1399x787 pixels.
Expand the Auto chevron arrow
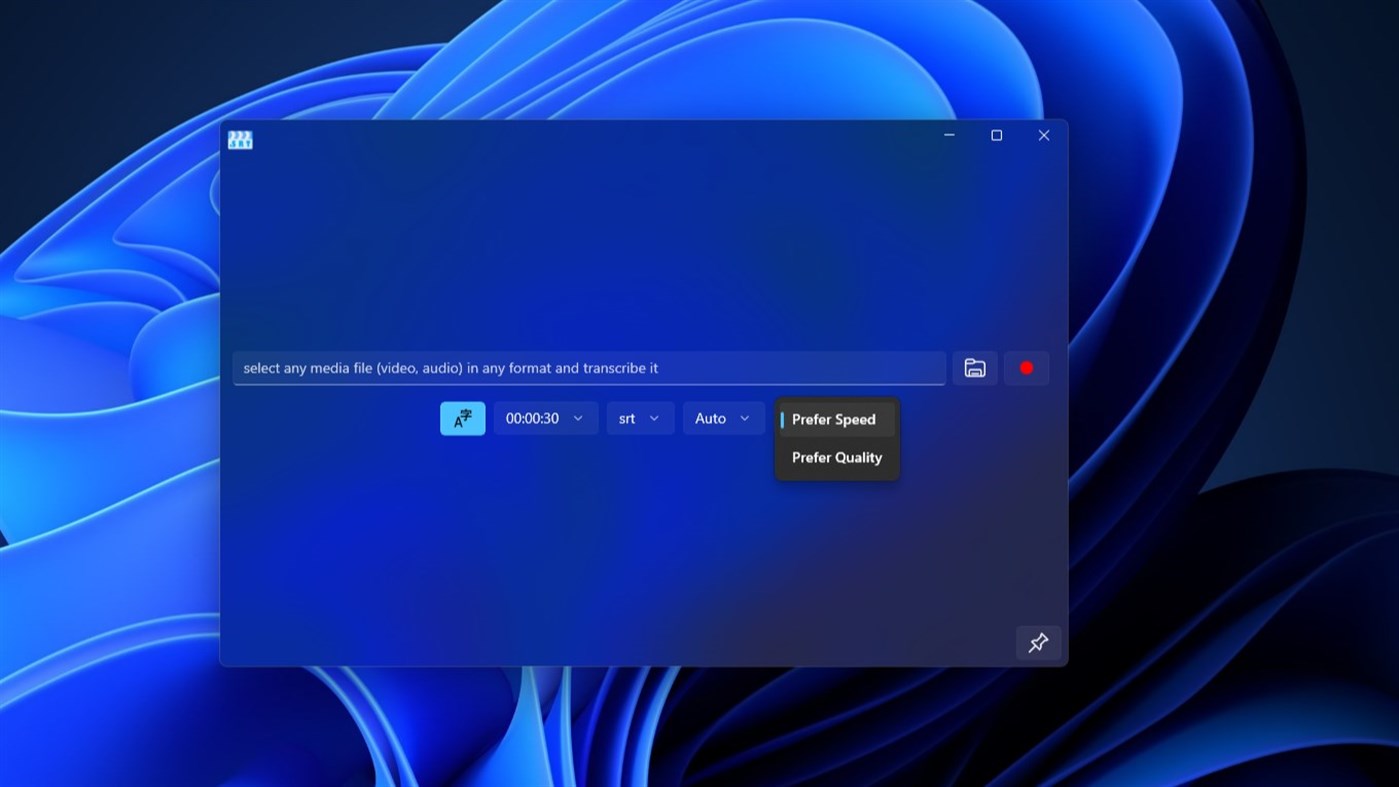[744, 418]
